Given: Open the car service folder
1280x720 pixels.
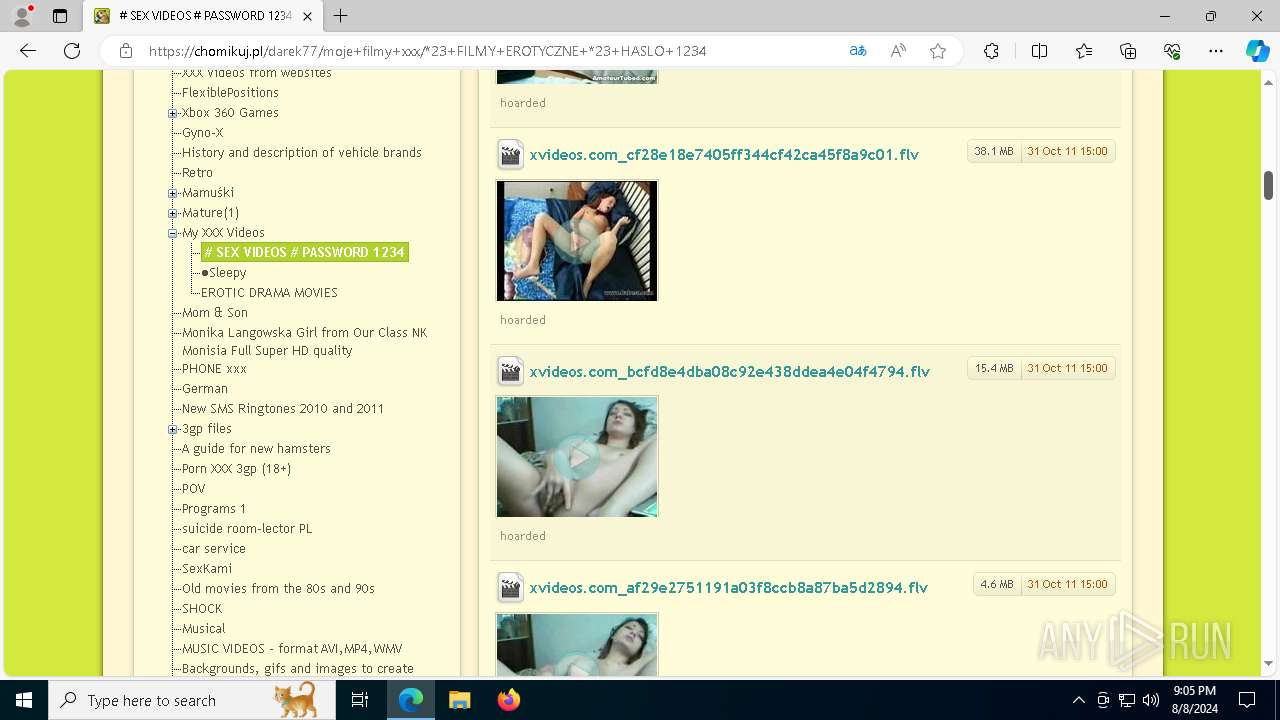Looking at the screenshot, I should tap(214, 549).
